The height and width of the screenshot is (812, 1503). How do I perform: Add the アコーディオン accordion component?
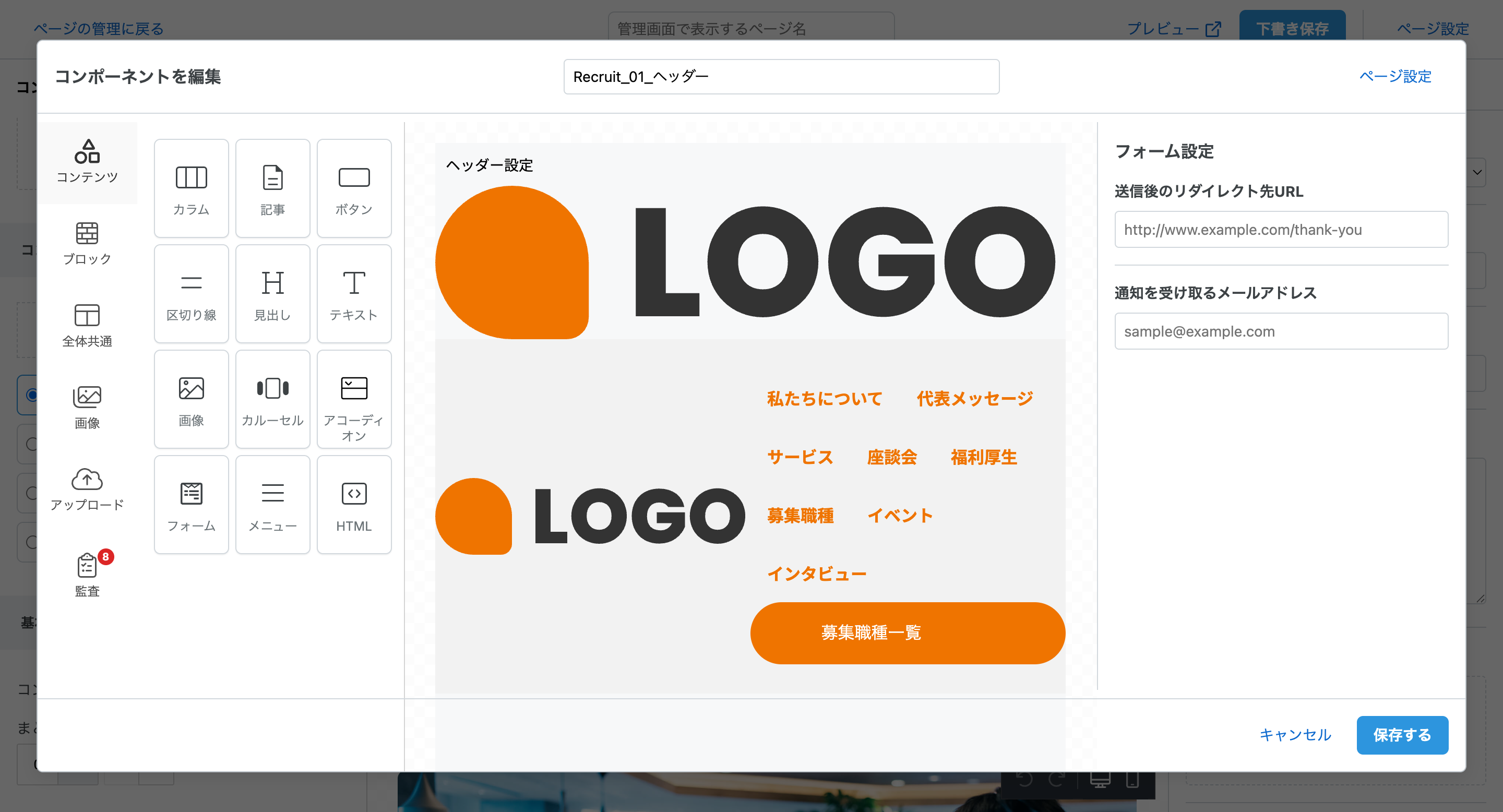point(354,400)
